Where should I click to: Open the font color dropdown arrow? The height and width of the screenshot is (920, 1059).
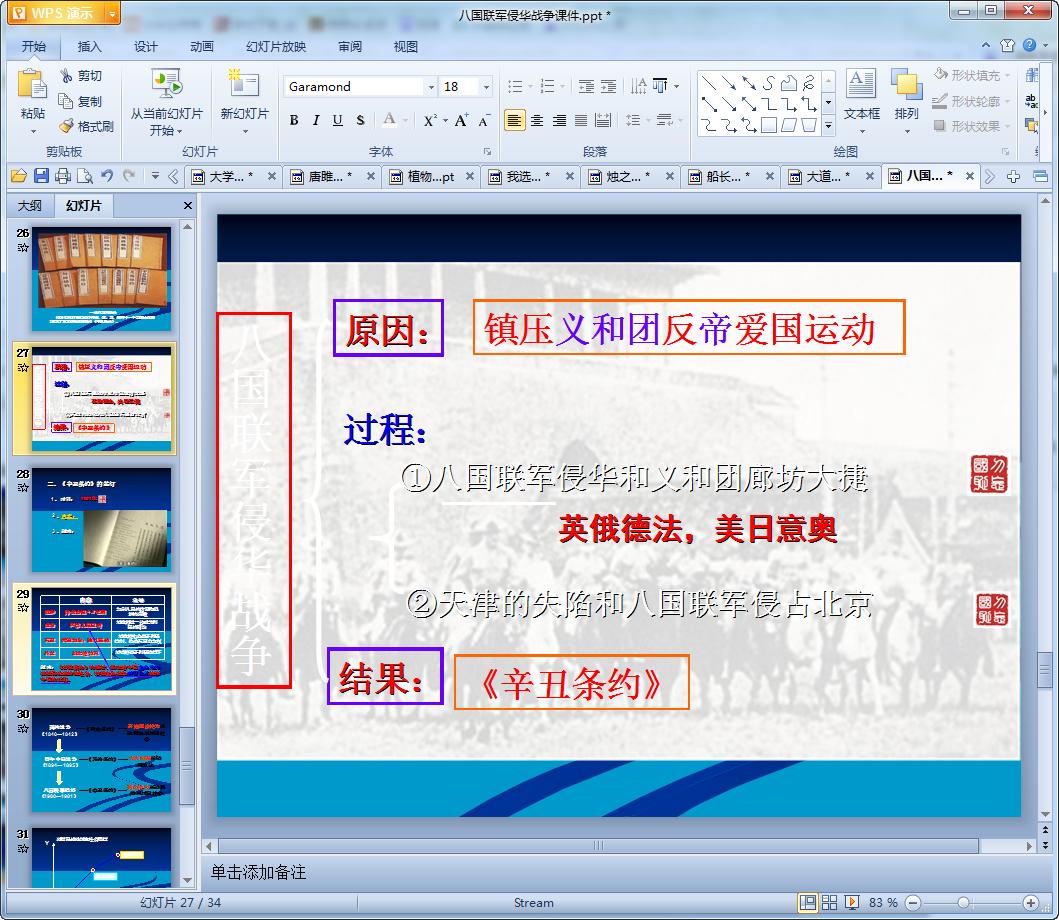click(406, 121)
